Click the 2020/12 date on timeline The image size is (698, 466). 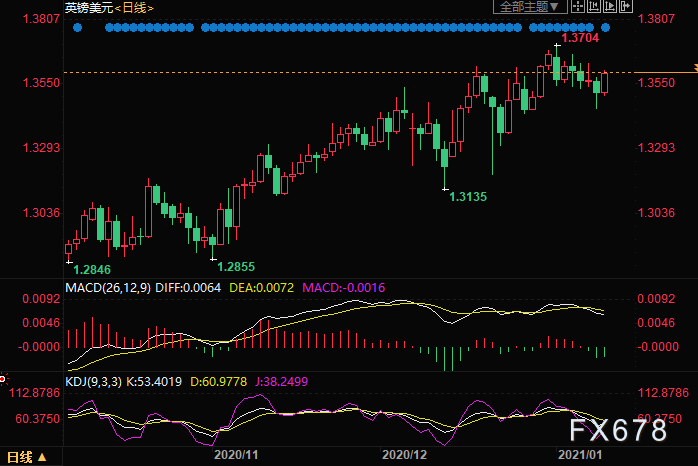[401, 453]
